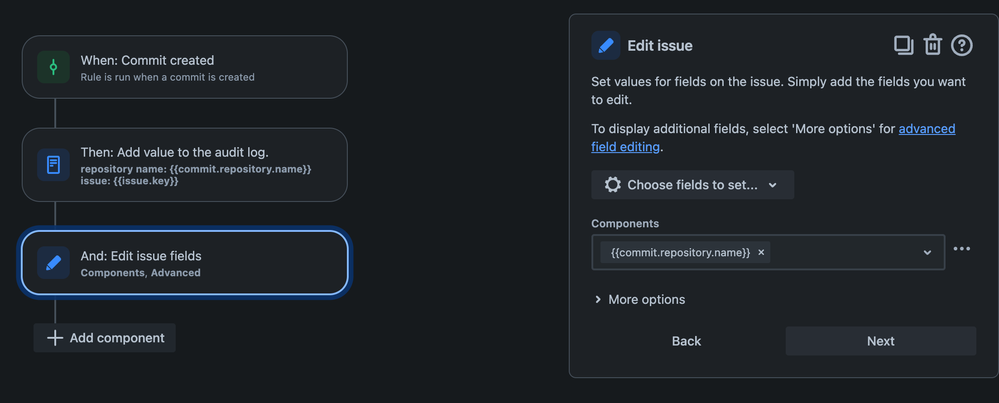999x403 pixels.
Task: Click the green commit trigger icon
Action: (53, 67)
